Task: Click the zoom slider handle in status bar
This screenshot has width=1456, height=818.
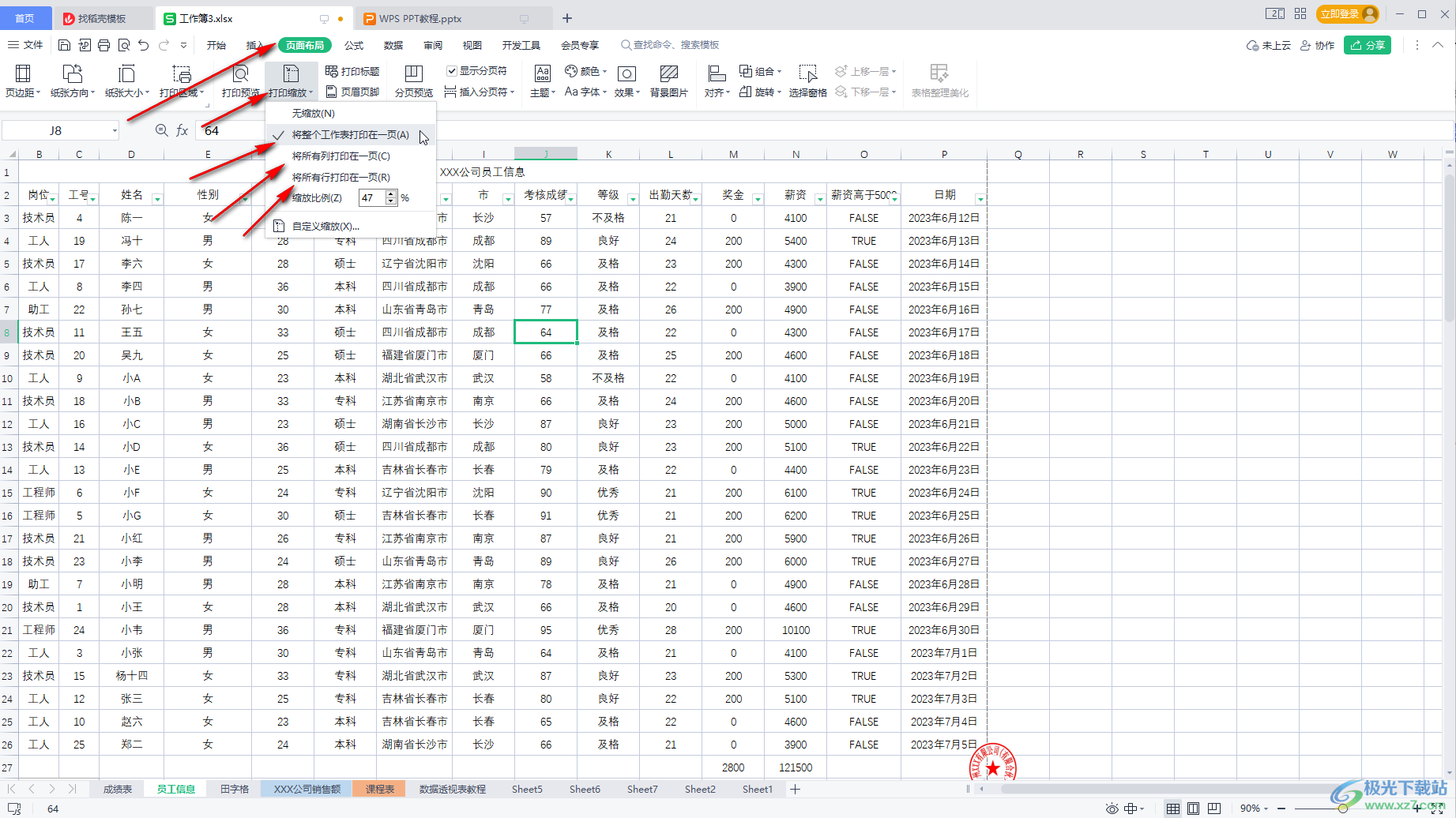Action: pyautogui.click(x=1342, y=809)
